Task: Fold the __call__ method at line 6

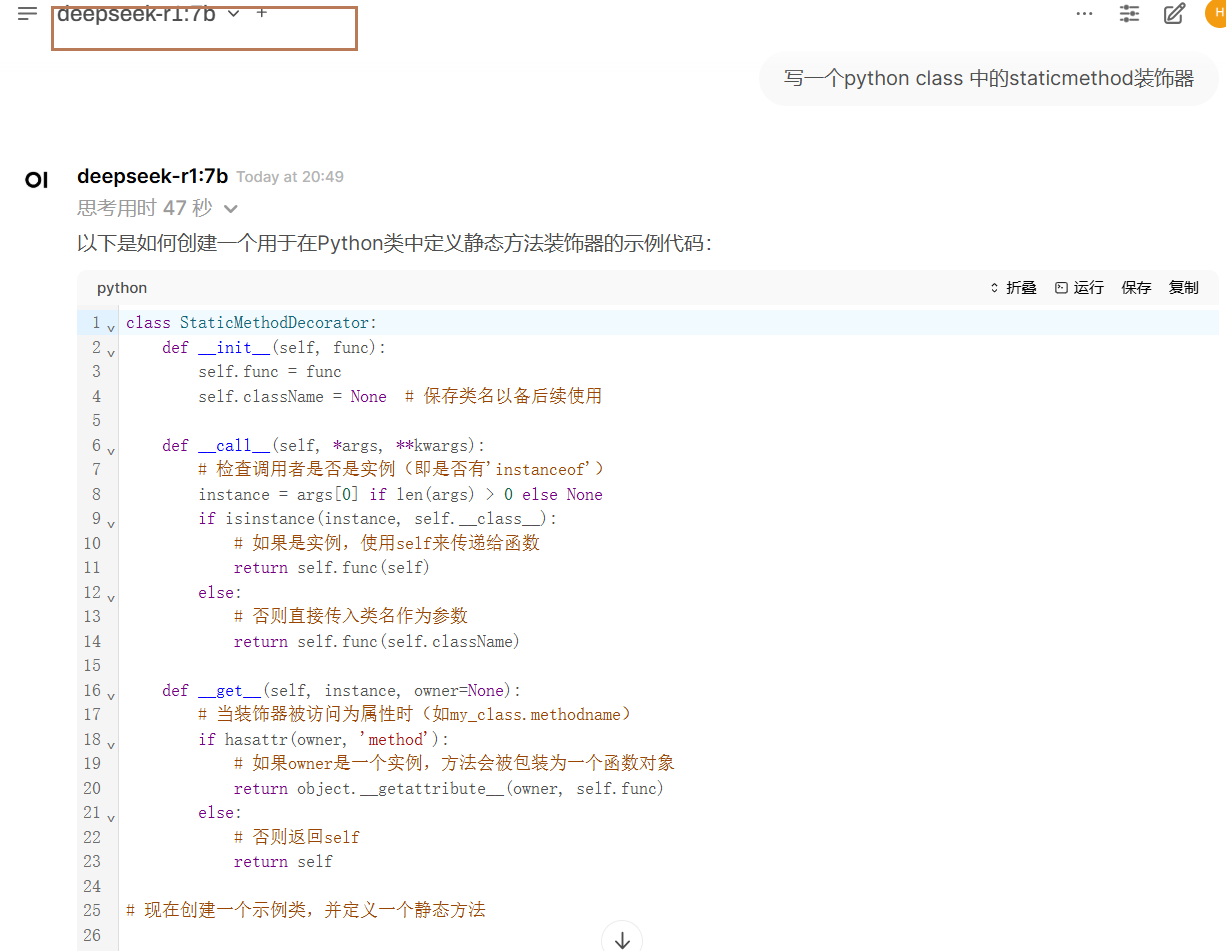Action: (111, 450)
